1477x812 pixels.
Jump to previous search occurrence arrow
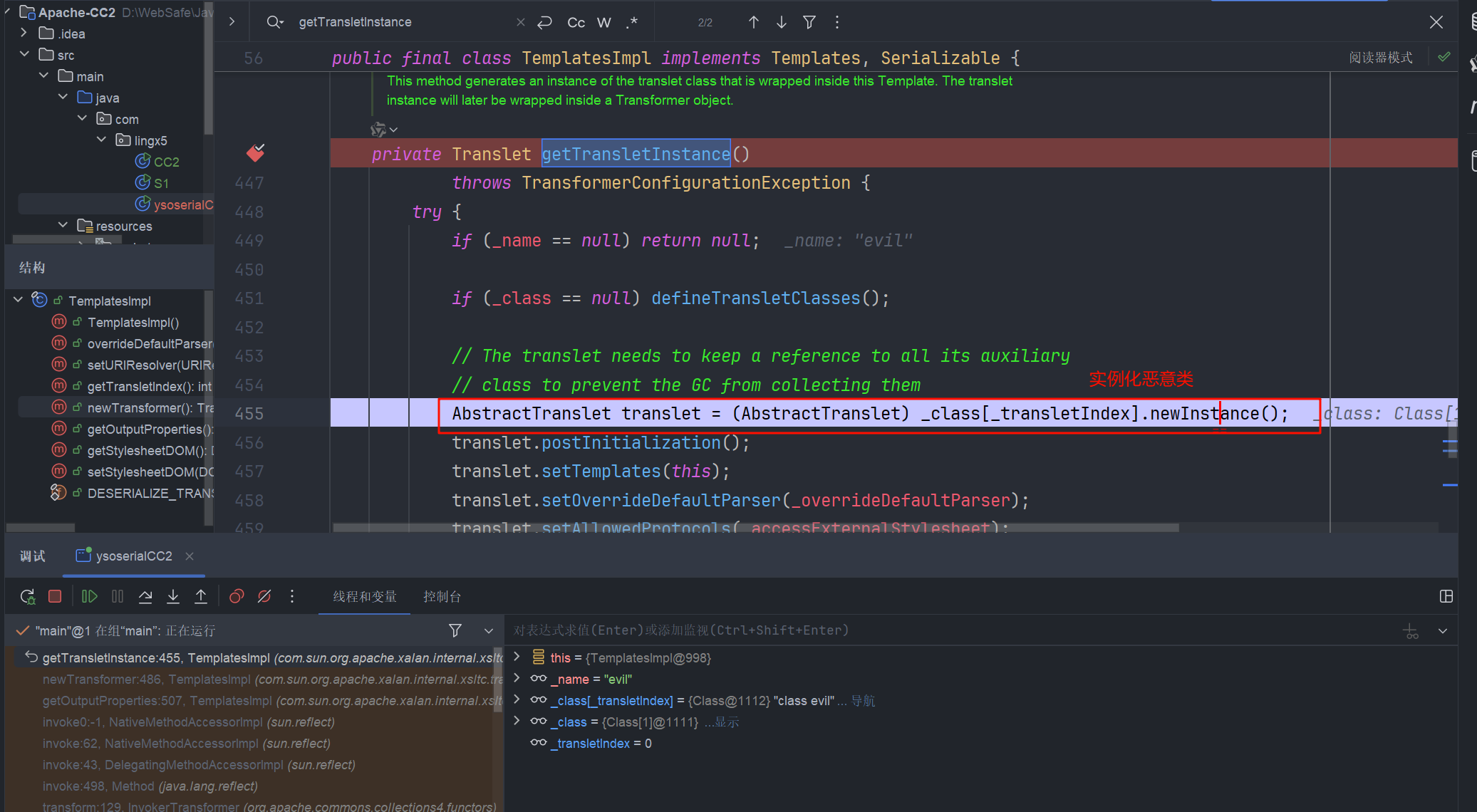pos(753,23)
